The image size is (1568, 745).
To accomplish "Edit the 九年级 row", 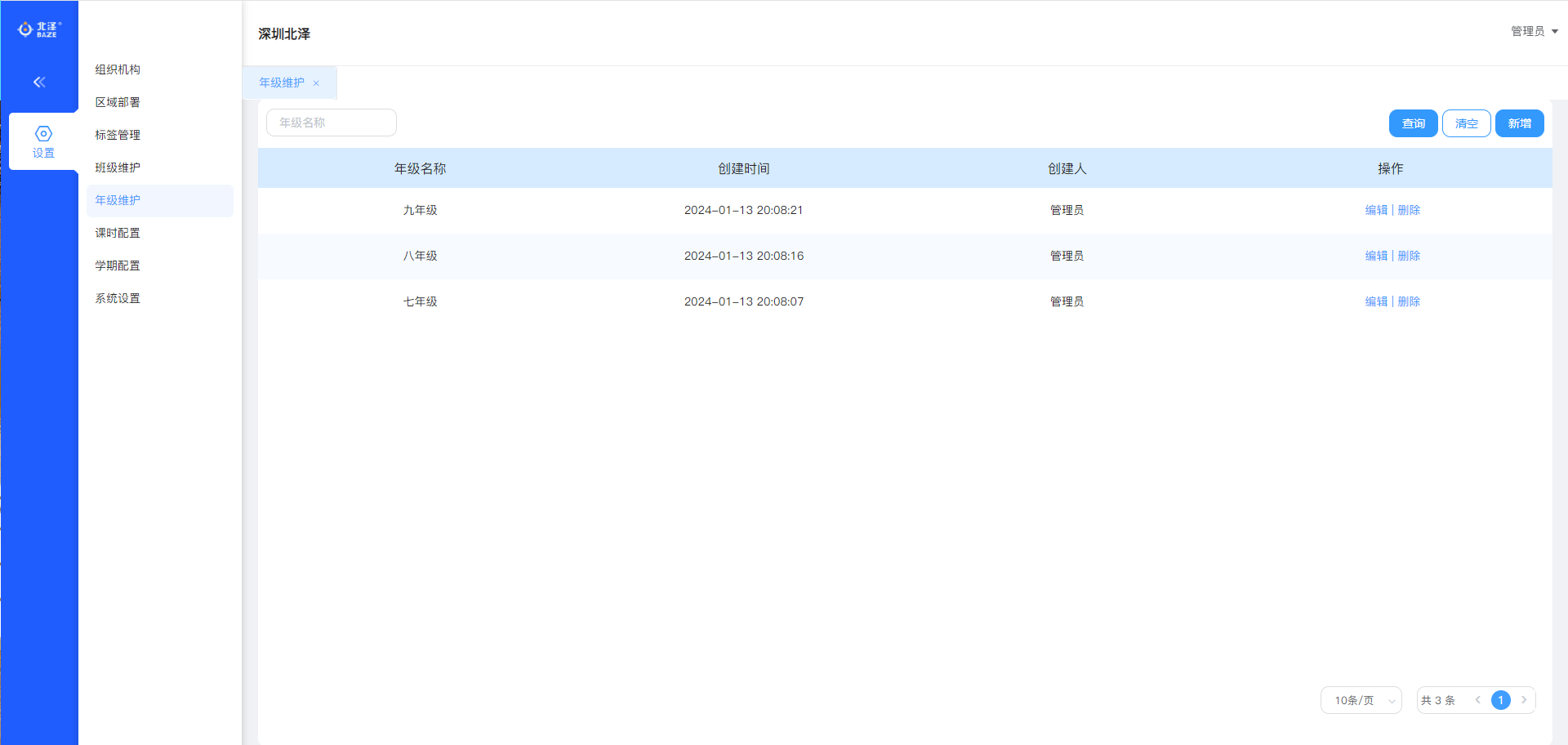I will [x=1376, y=210].
